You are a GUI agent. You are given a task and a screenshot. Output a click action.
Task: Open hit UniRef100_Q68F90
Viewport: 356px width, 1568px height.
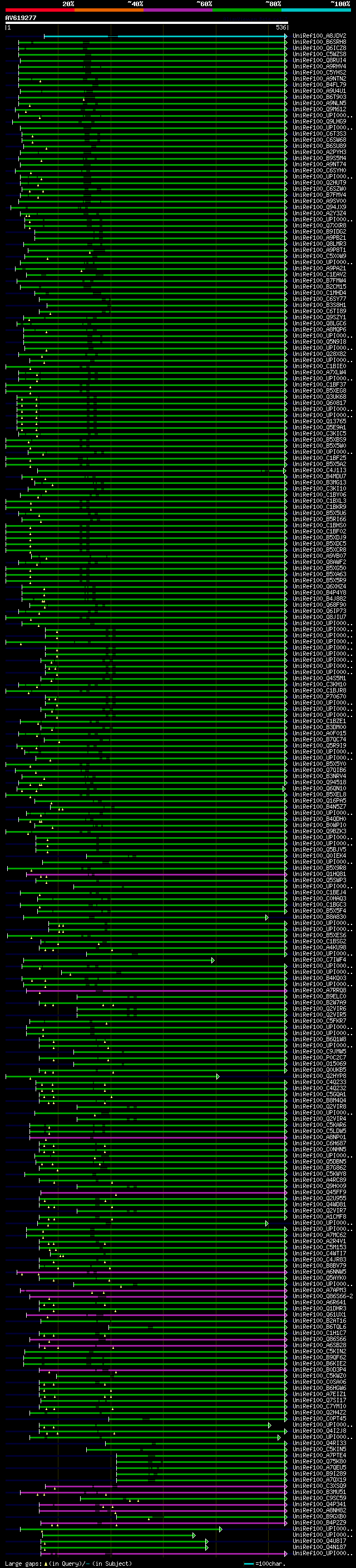tap(319, 605)
